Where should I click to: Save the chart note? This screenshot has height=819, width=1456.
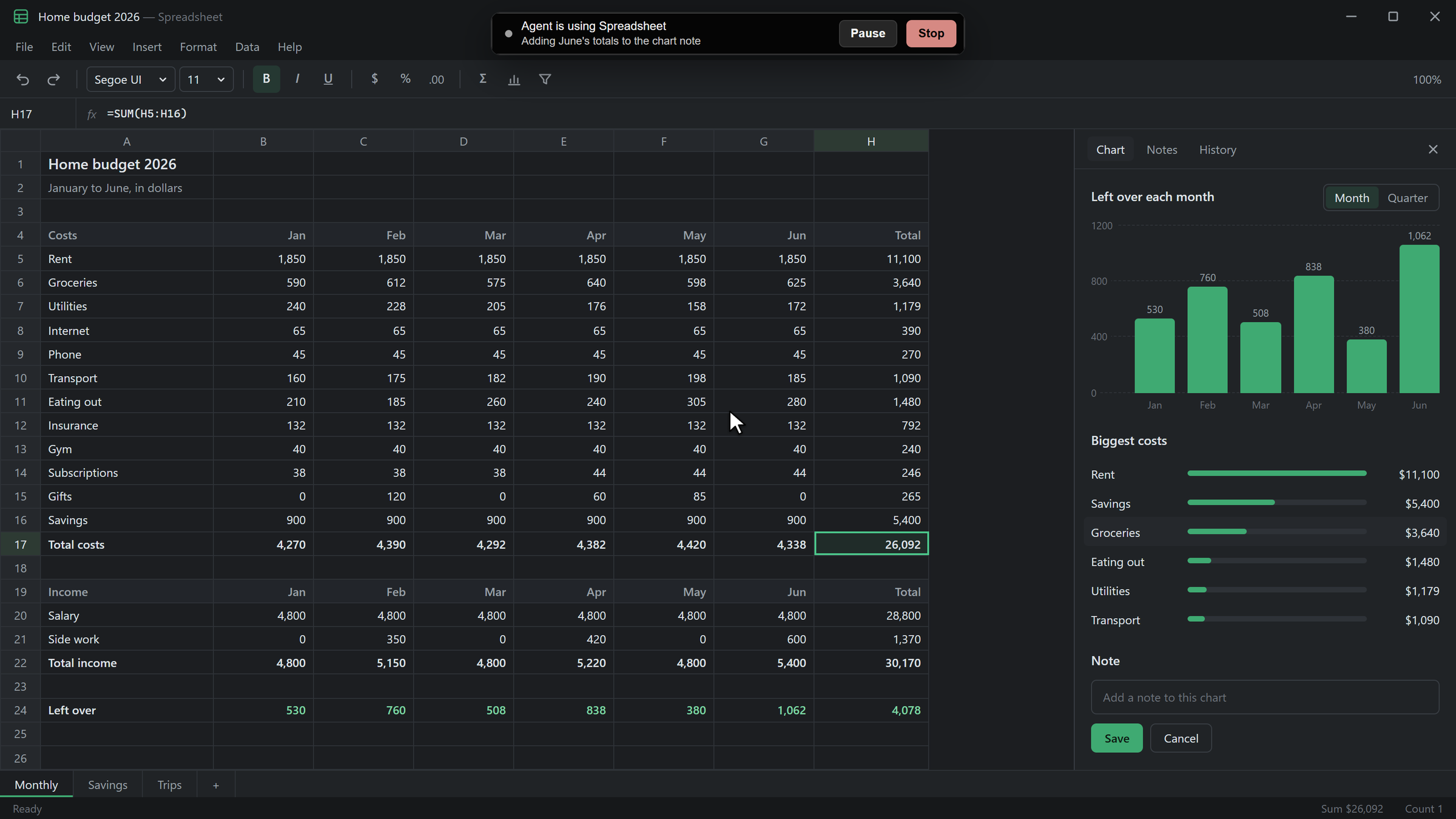click(1116, 738)
